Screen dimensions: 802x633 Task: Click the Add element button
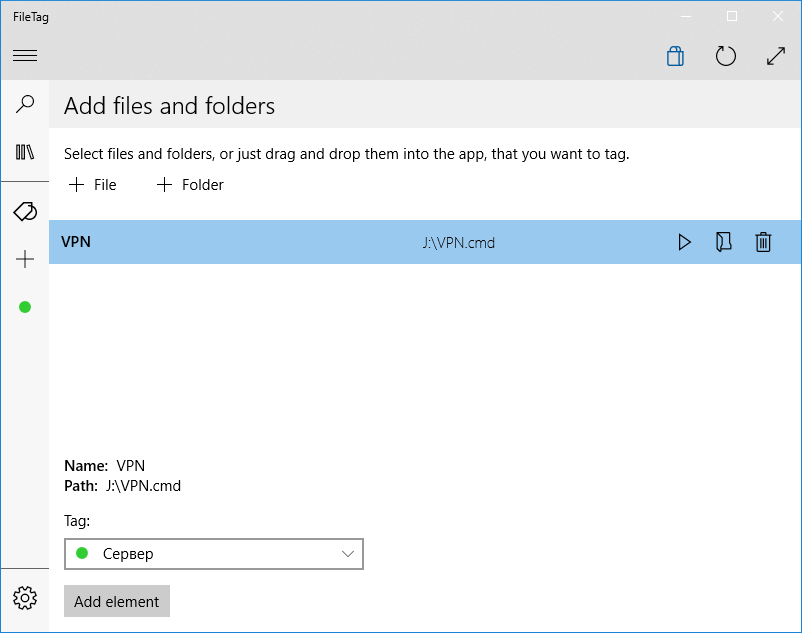click(117, 601)
